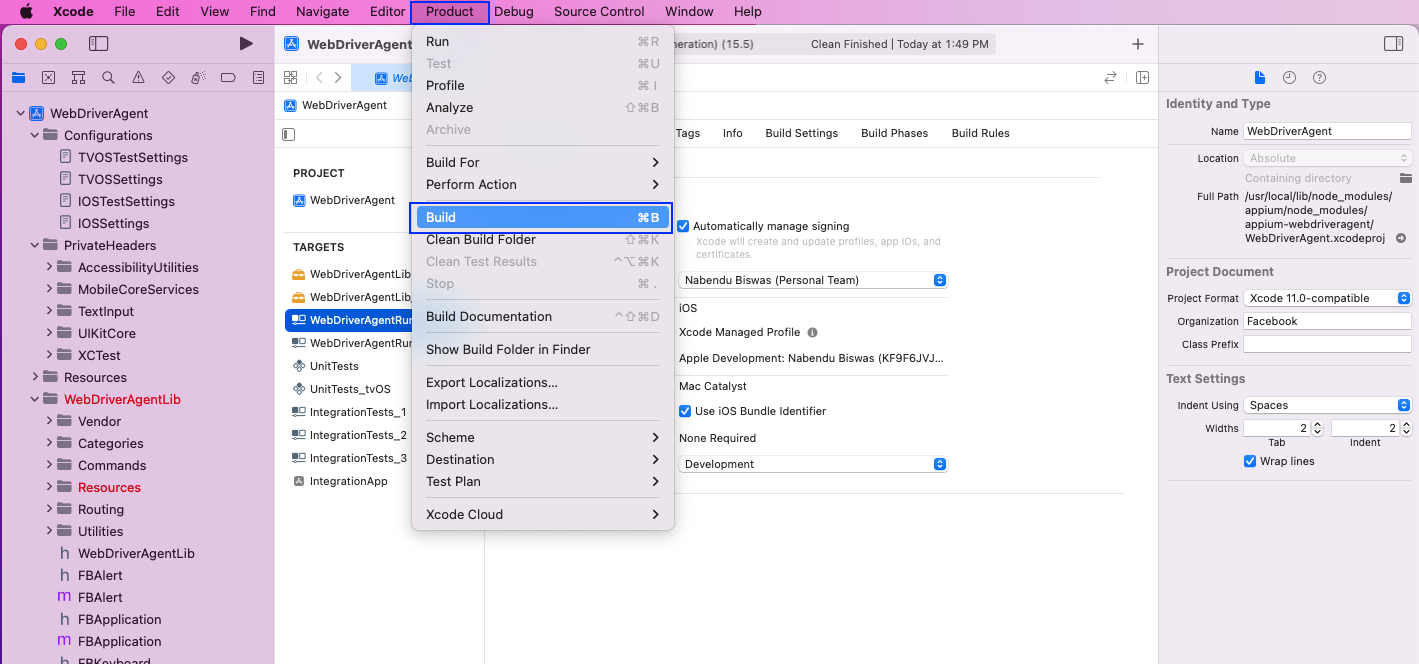The image size is (1419, 664).
Task: Click the Run (play) button
Action: click(x=246, y=44)
